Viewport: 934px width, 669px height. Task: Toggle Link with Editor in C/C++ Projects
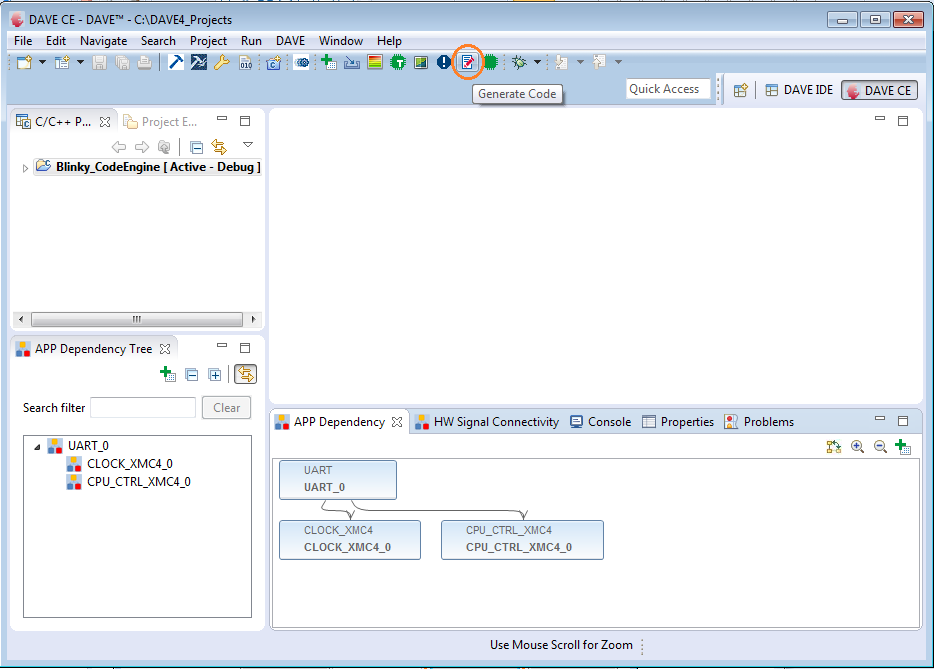[x=219, y=147]
